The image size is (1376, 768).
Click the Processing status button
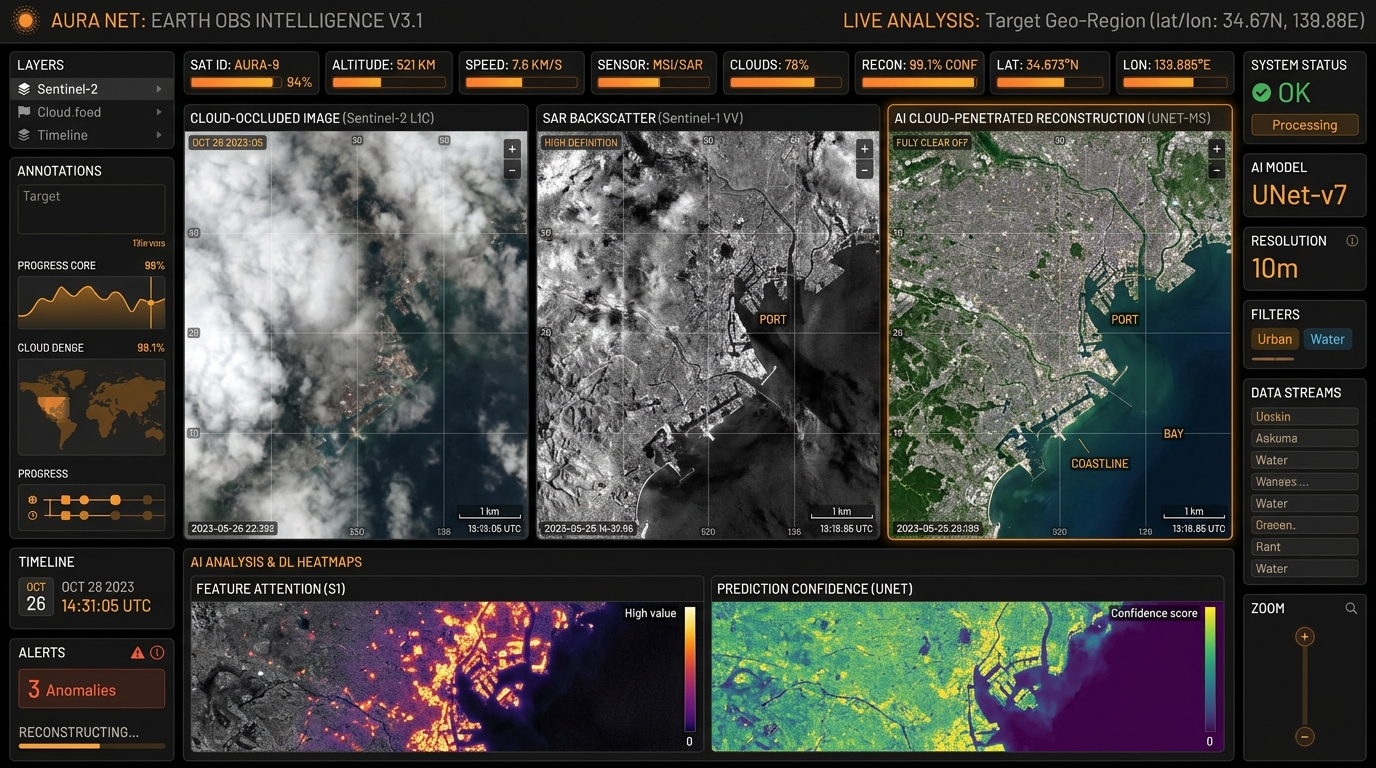click(x=1304, y=125)
